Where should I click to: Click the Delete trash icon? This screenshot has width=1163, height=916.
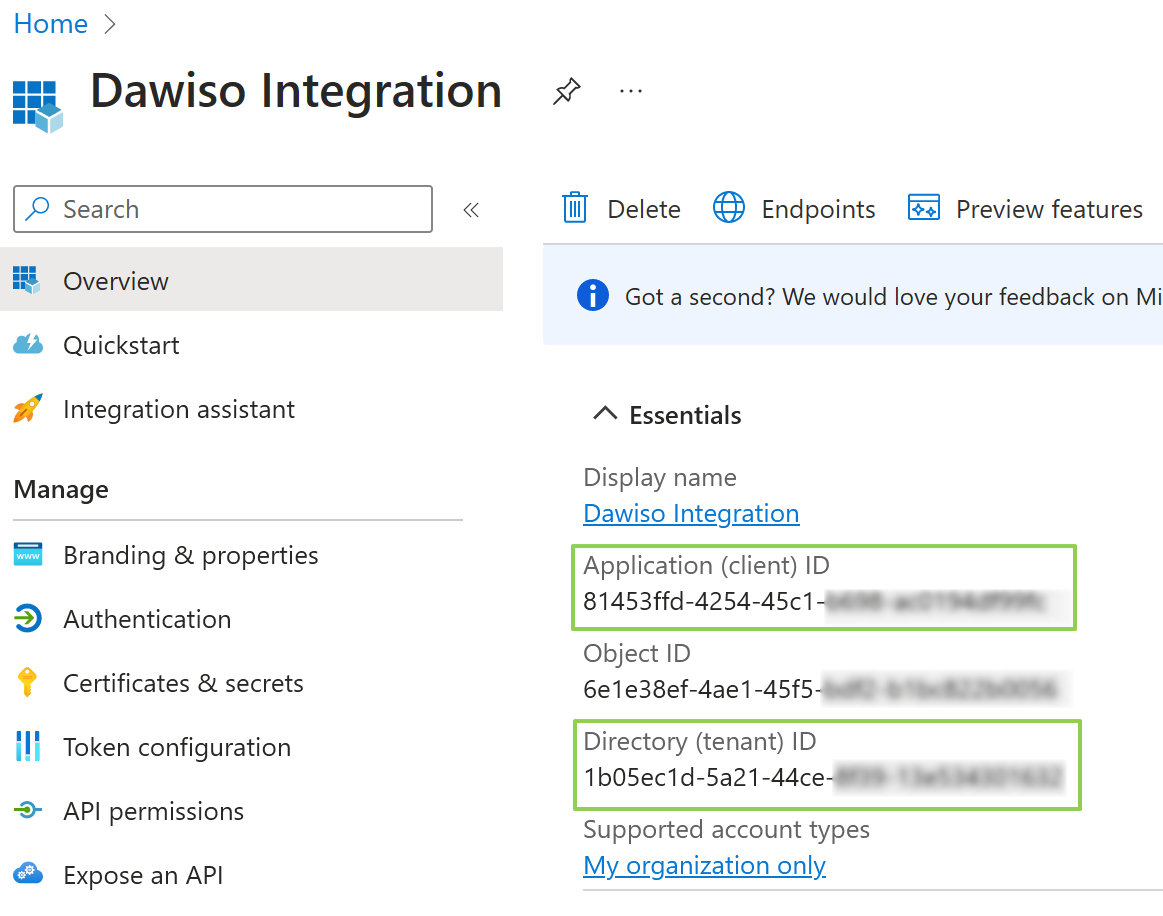[574, 208]
